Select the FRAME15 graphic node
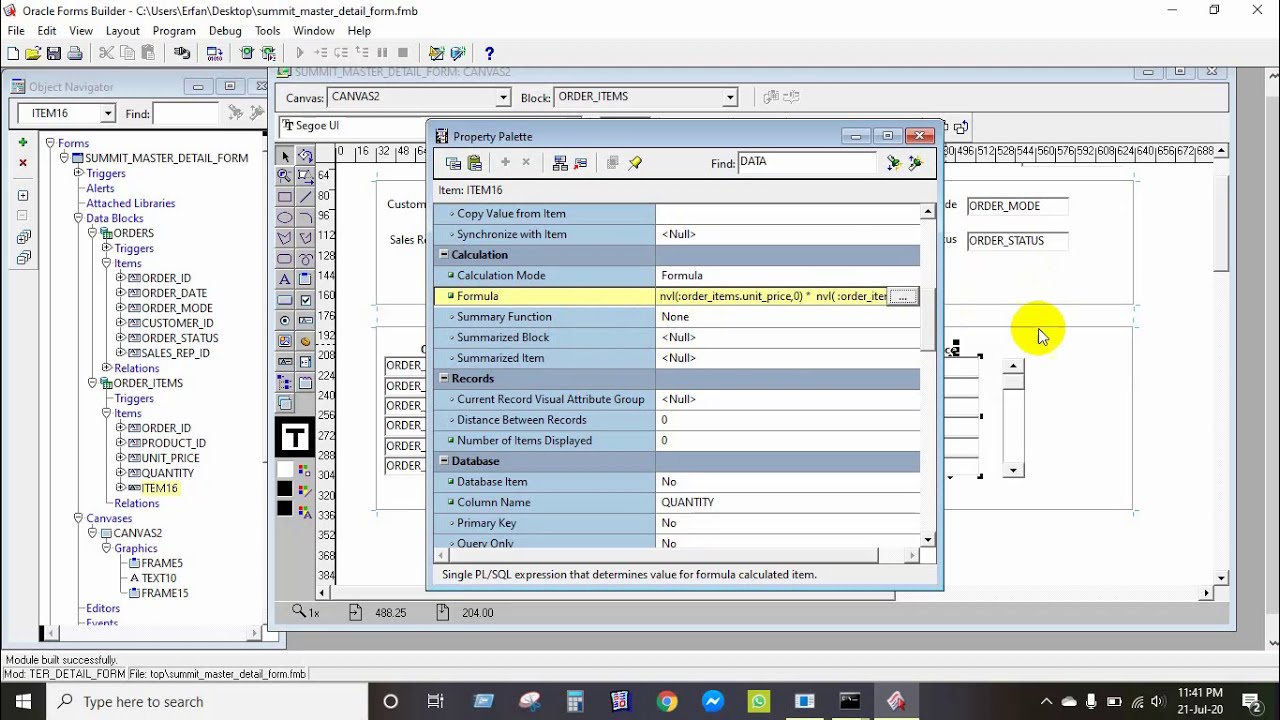Viewport: 1280px width, 720px height. 165,593
